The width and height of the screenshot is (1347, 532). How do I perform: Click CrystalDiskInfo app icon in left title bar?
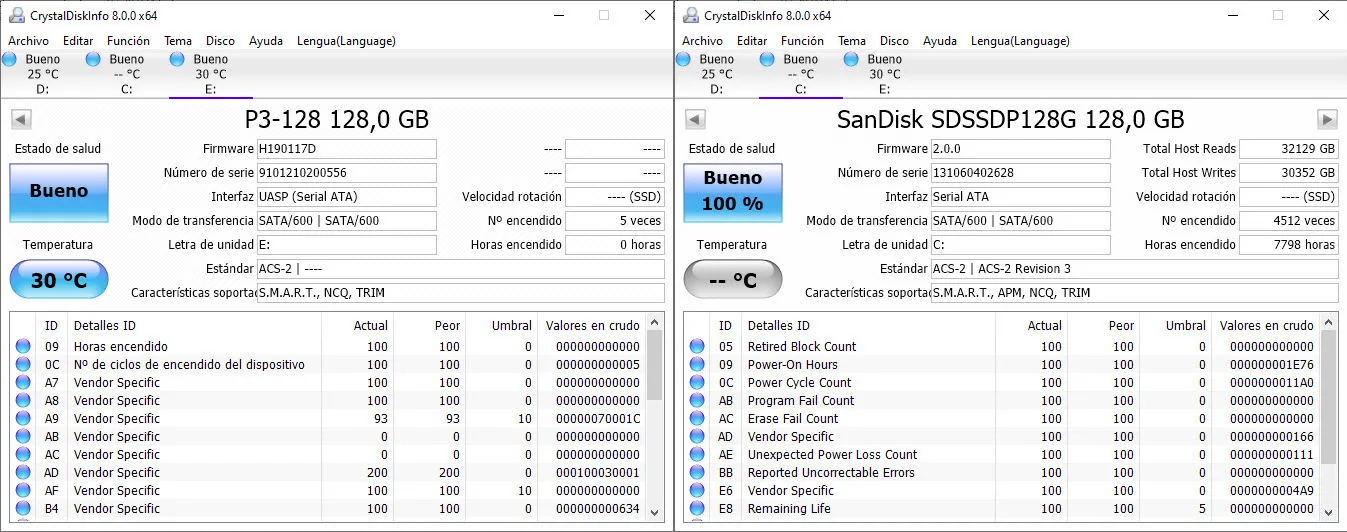(16, 15)
